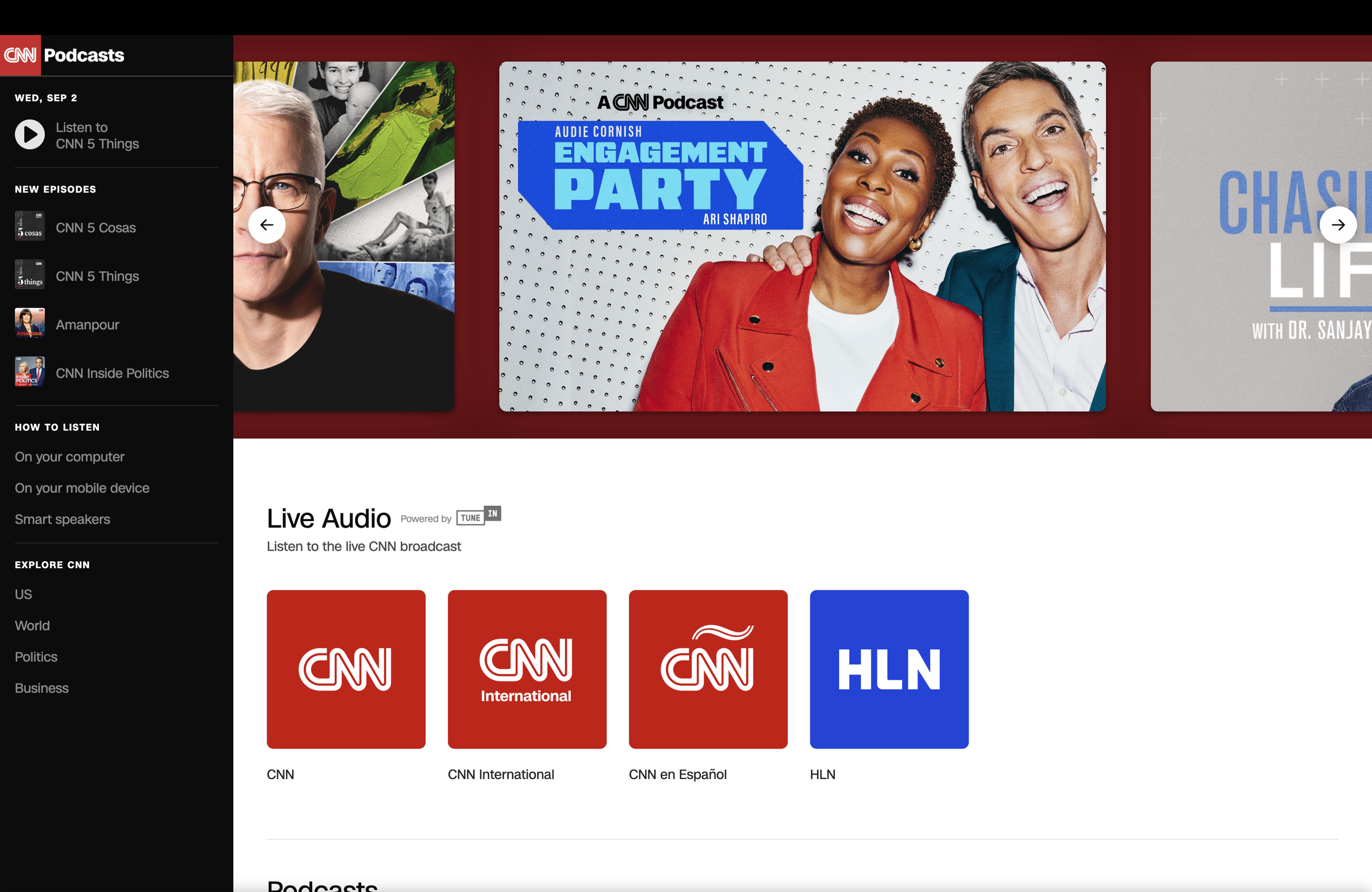Click the CNN International caption text
The width and height of the screenshot is (1372, 892).
(501, 774)
